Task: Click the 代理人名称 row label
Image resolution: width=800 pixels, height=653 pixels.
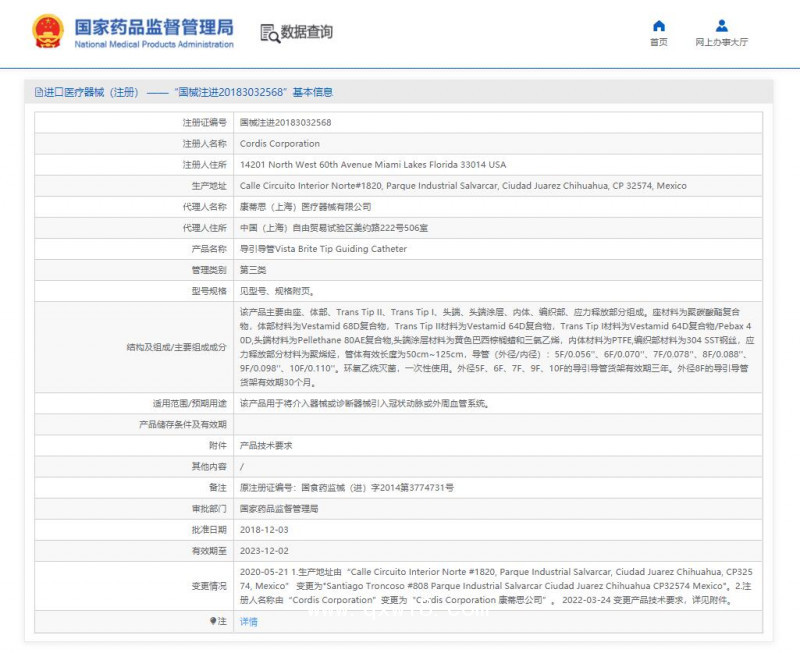Action: (x=205, y=207)
